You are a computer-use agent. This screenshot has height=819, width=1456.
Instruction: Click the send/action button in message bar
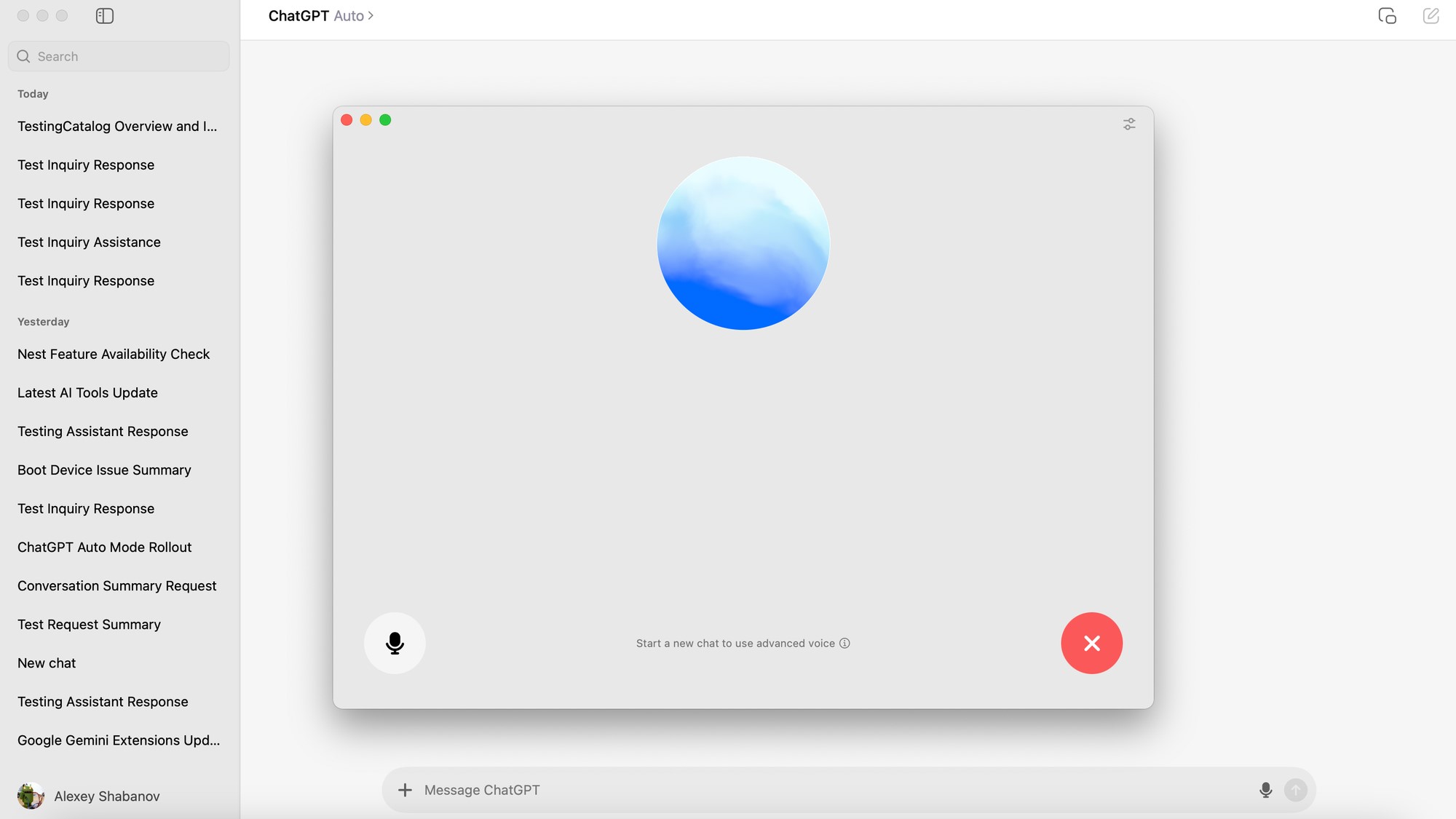pyautogui.click(x=1296, y=790)
